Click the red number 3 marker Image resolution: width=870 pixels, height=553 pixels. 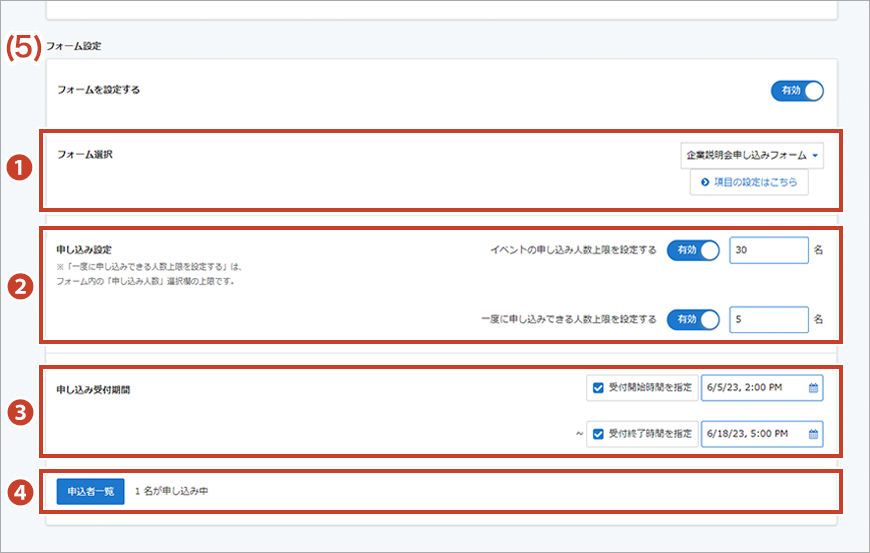17,410
